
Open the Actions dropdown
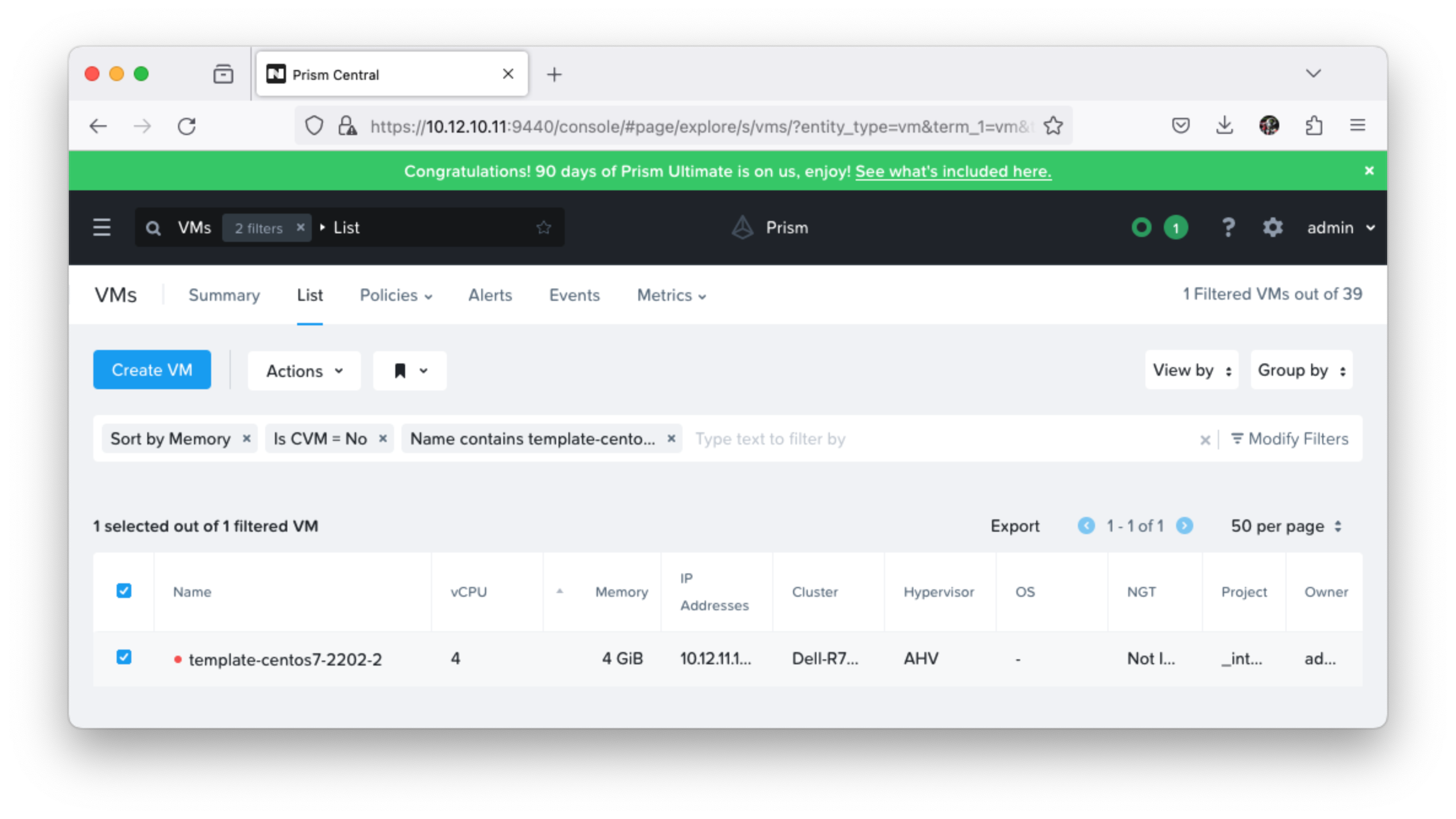(x=304, y=371)
